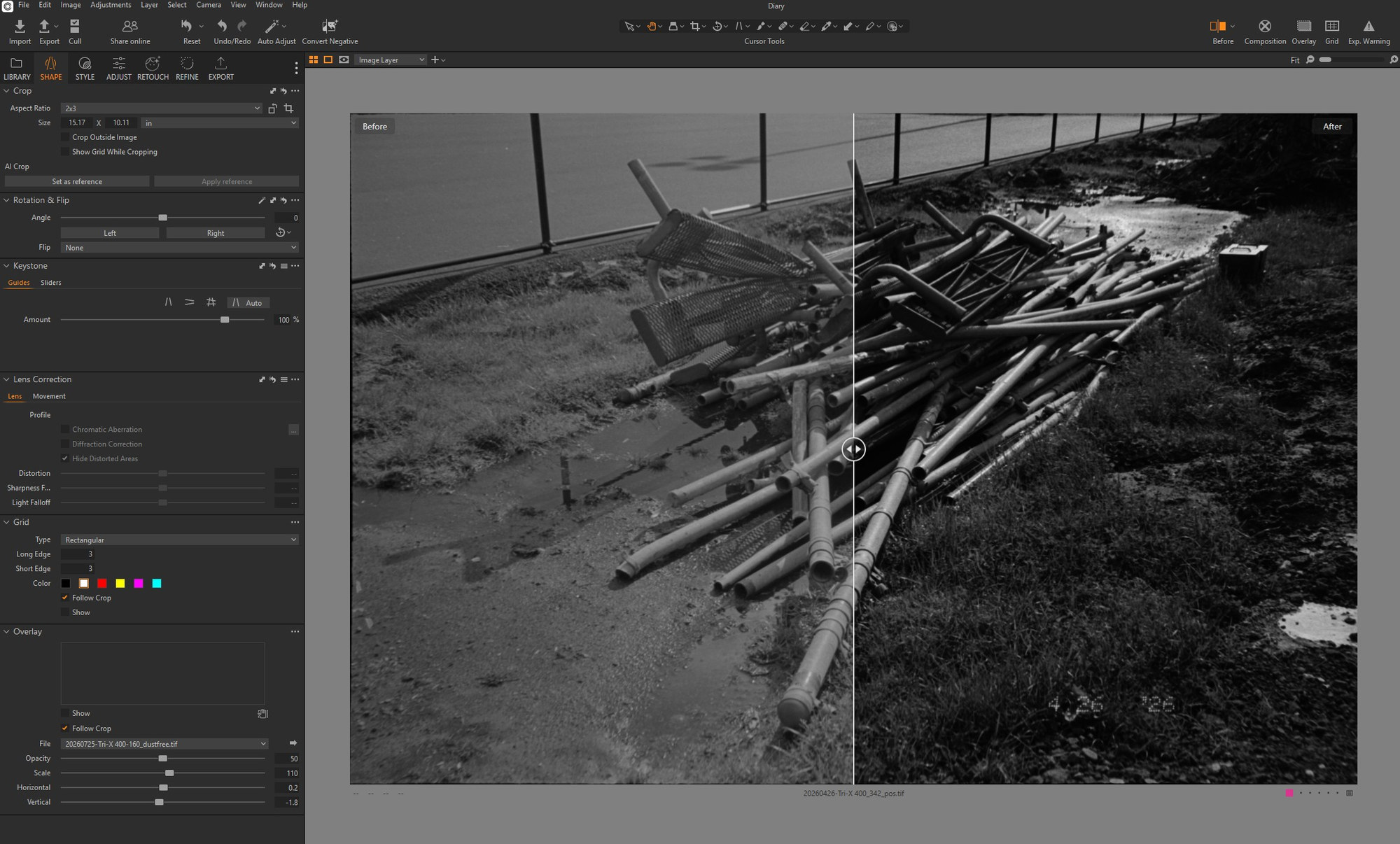
Task: Toggle the Grid toolbar icon
Action: 1332,27
